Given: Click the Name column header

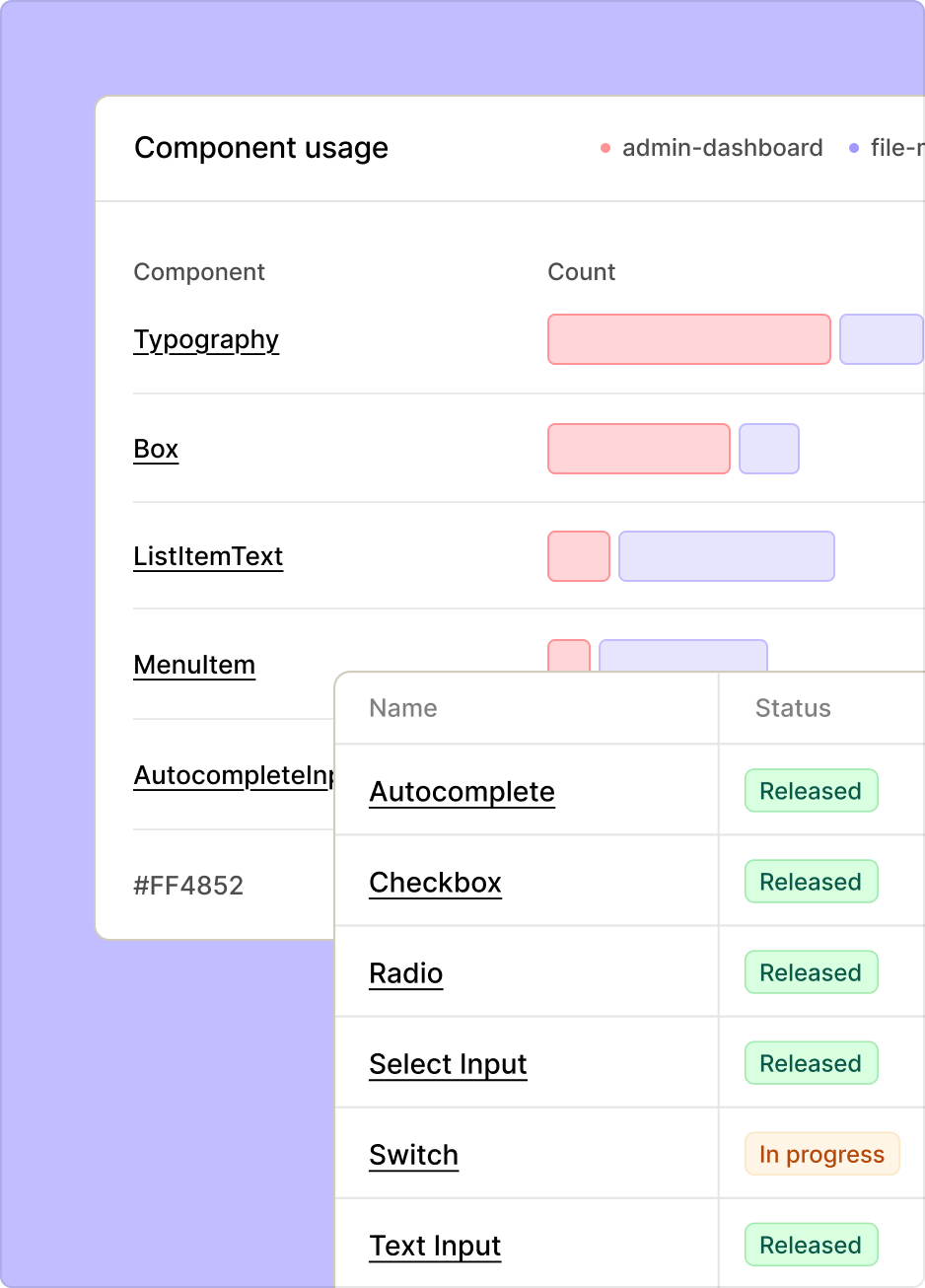Looking at the screenshot, I should point(402,708).
